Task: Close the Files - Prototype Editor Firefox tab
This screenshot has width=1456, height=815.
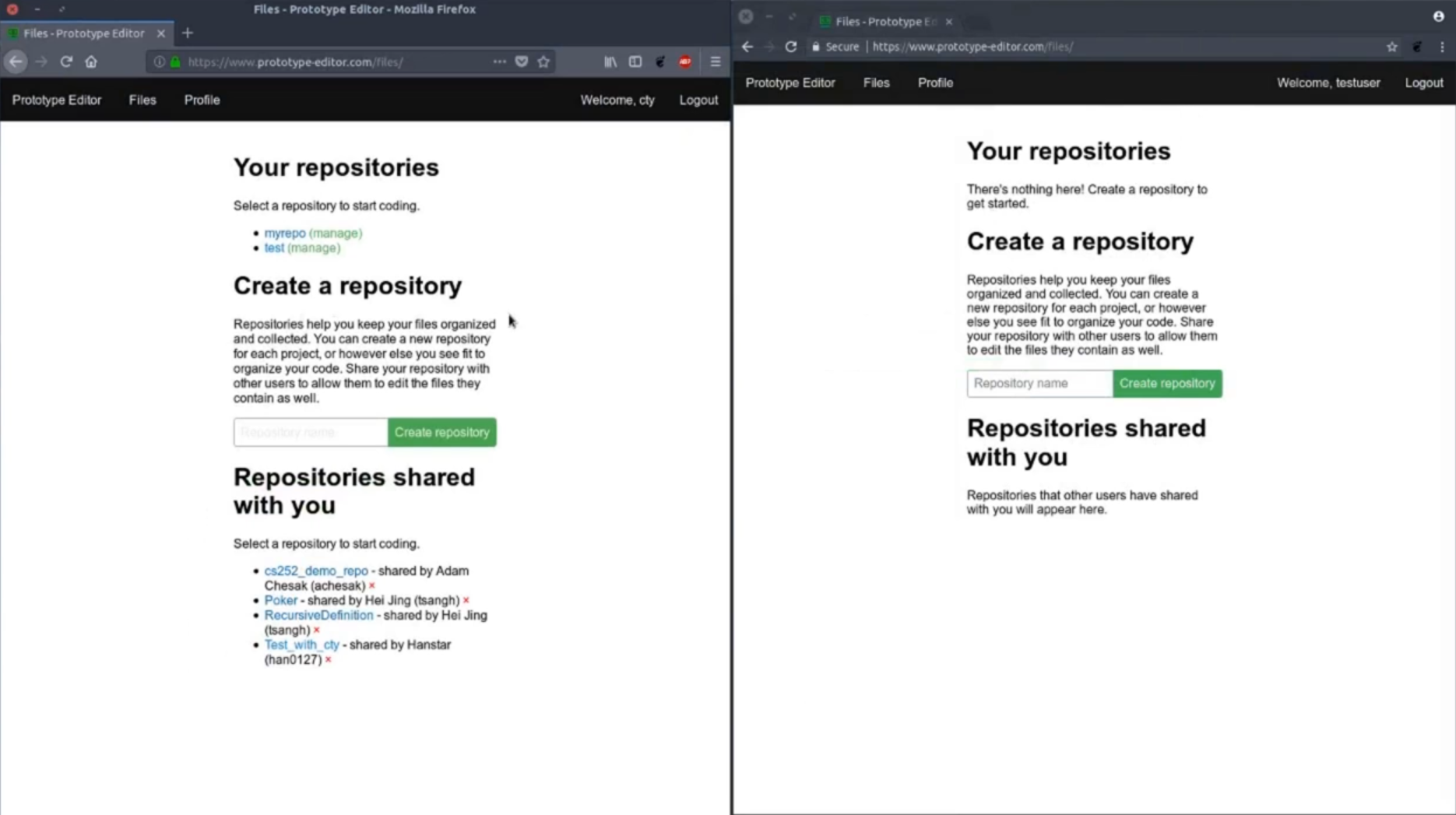Action: pos(161,33)
